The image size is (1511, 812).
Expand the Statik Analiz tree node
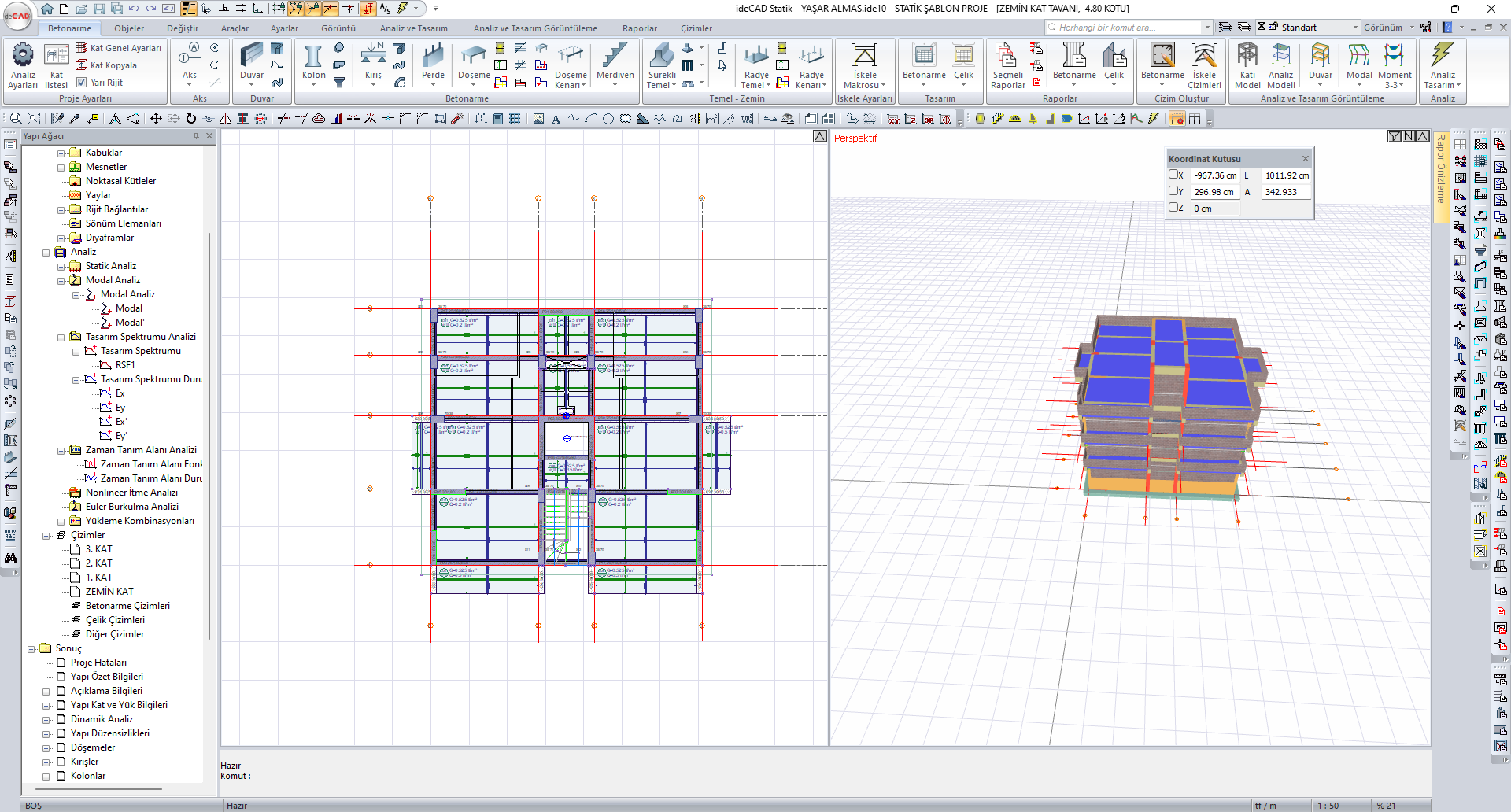(x=61, y=267)
